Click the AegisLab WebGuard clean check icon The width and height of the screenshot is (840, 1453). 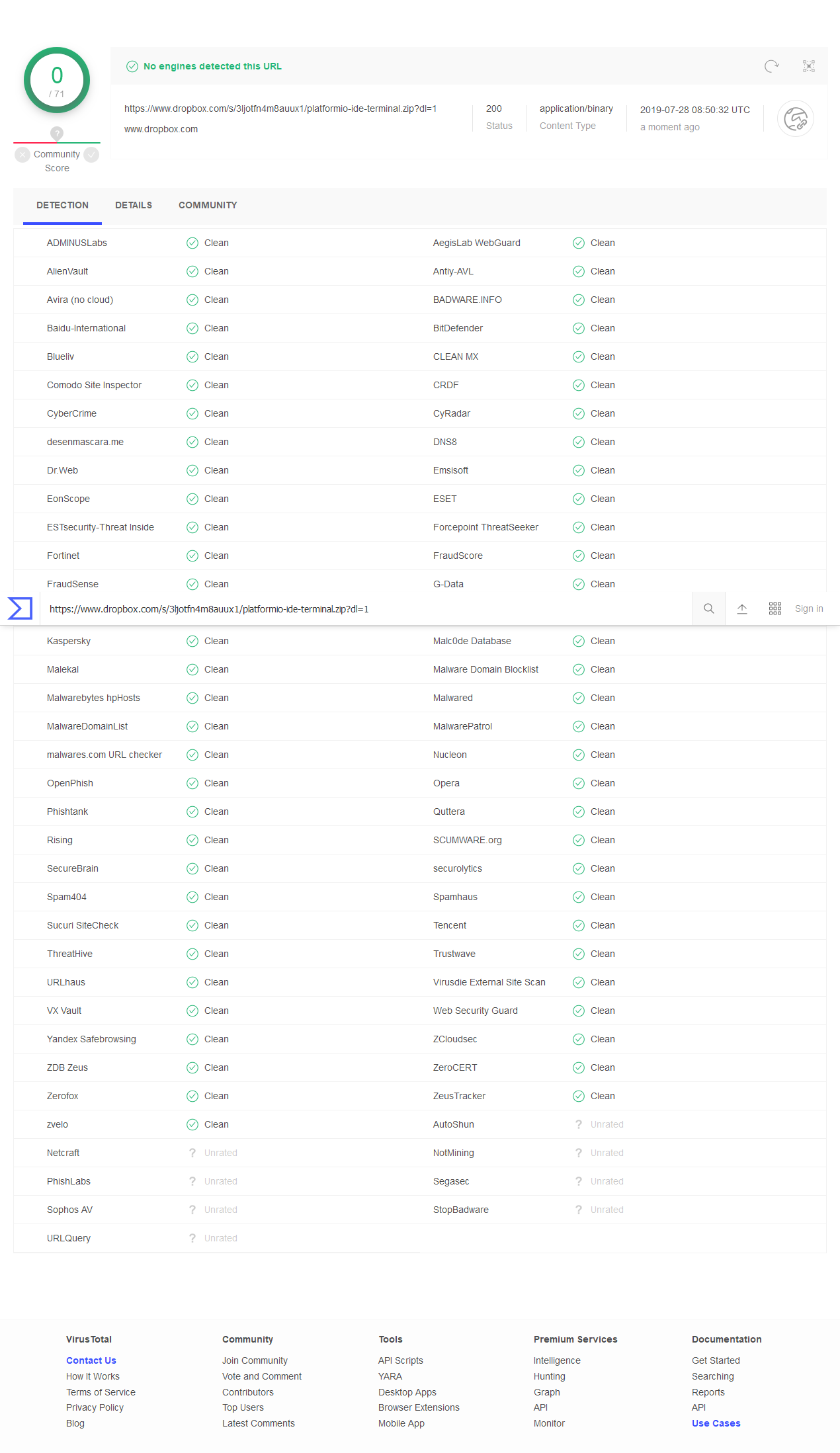coord(579,243)
